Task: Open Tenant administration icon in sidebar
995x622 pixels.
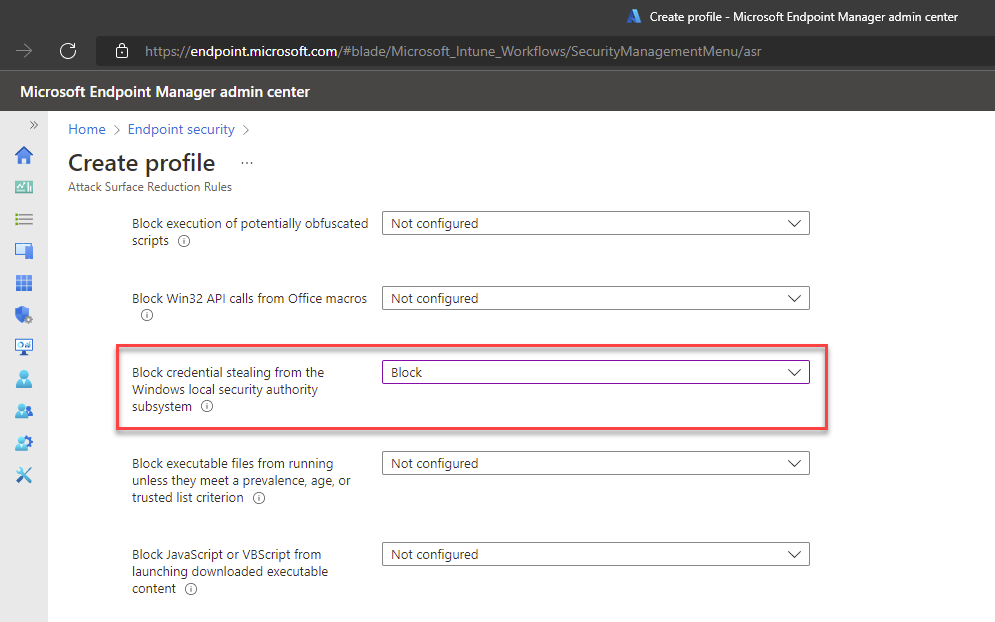Action: point(24,443)
